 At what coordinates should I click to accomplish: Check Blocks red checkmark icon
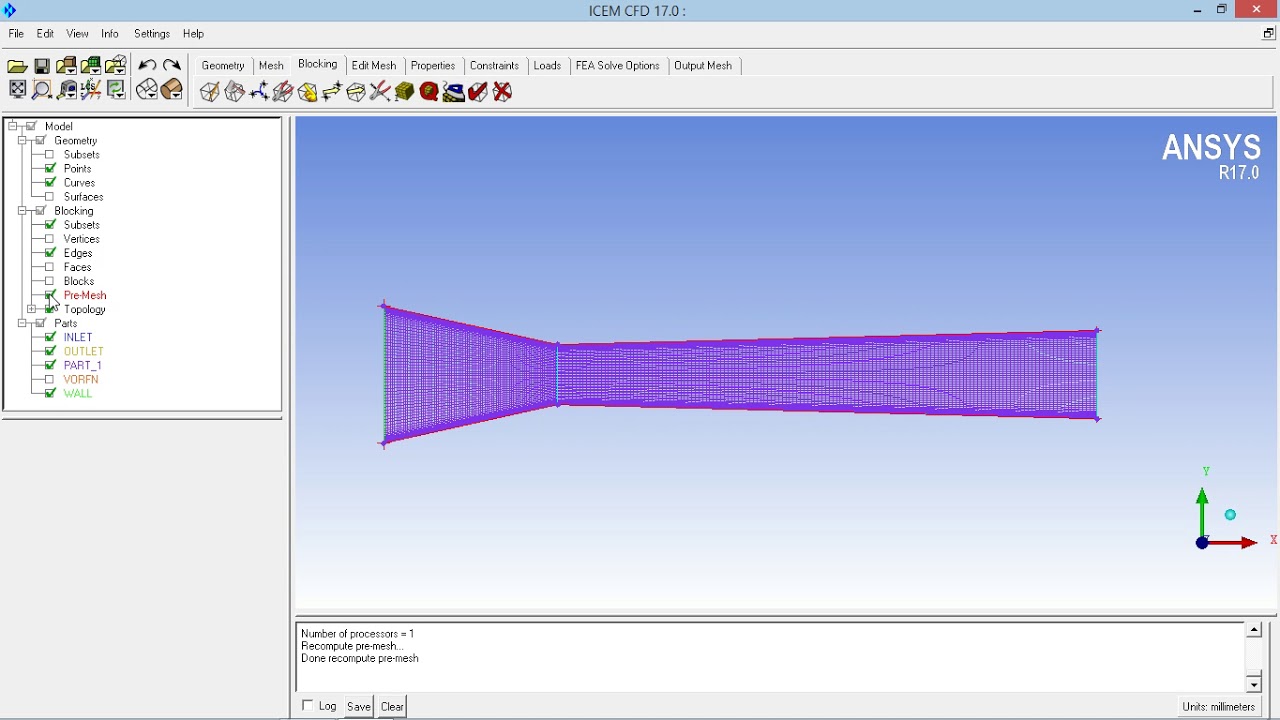pos(478,92)
